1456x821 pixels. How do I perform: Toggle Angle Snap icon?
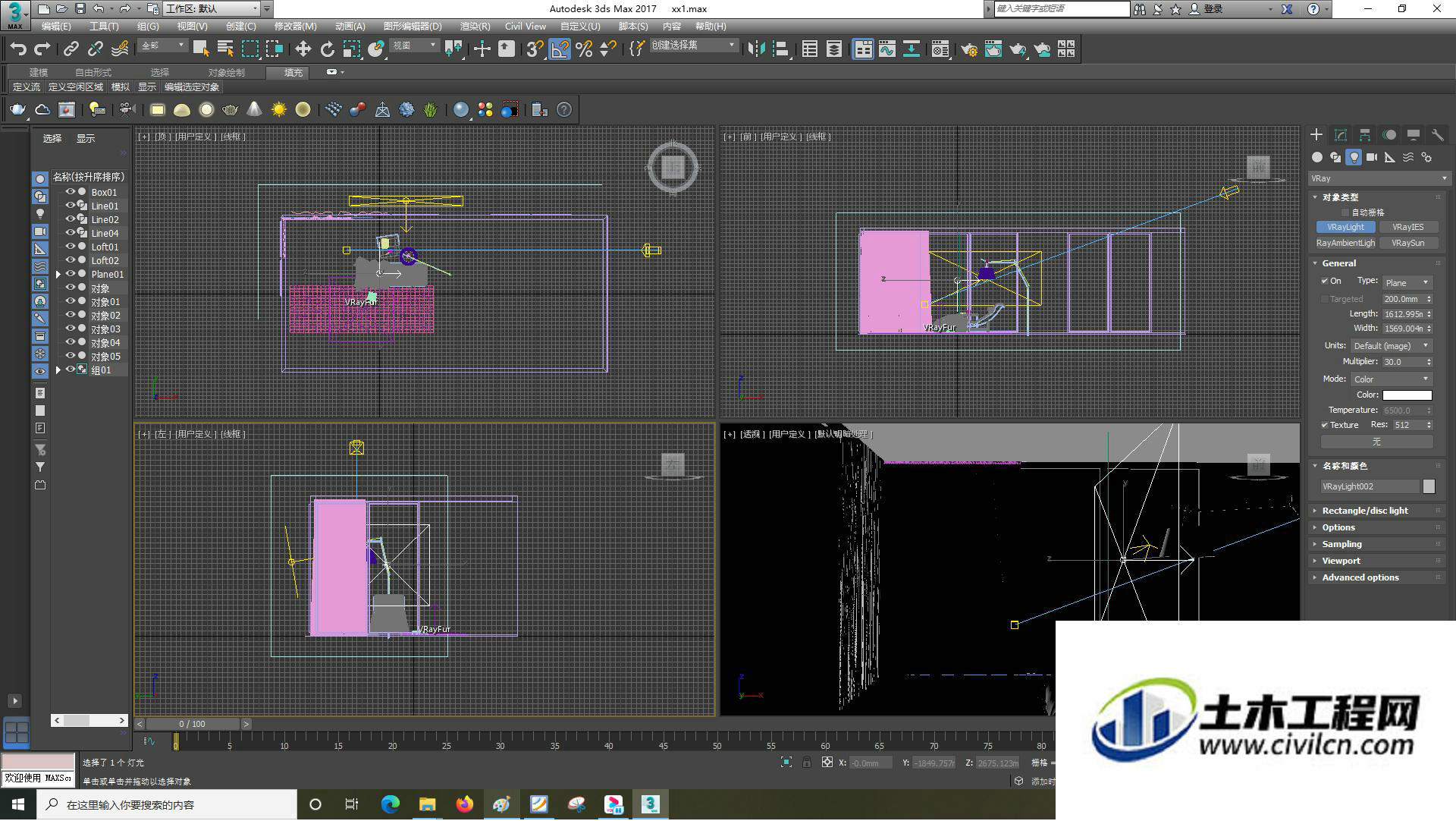(559, 49)
